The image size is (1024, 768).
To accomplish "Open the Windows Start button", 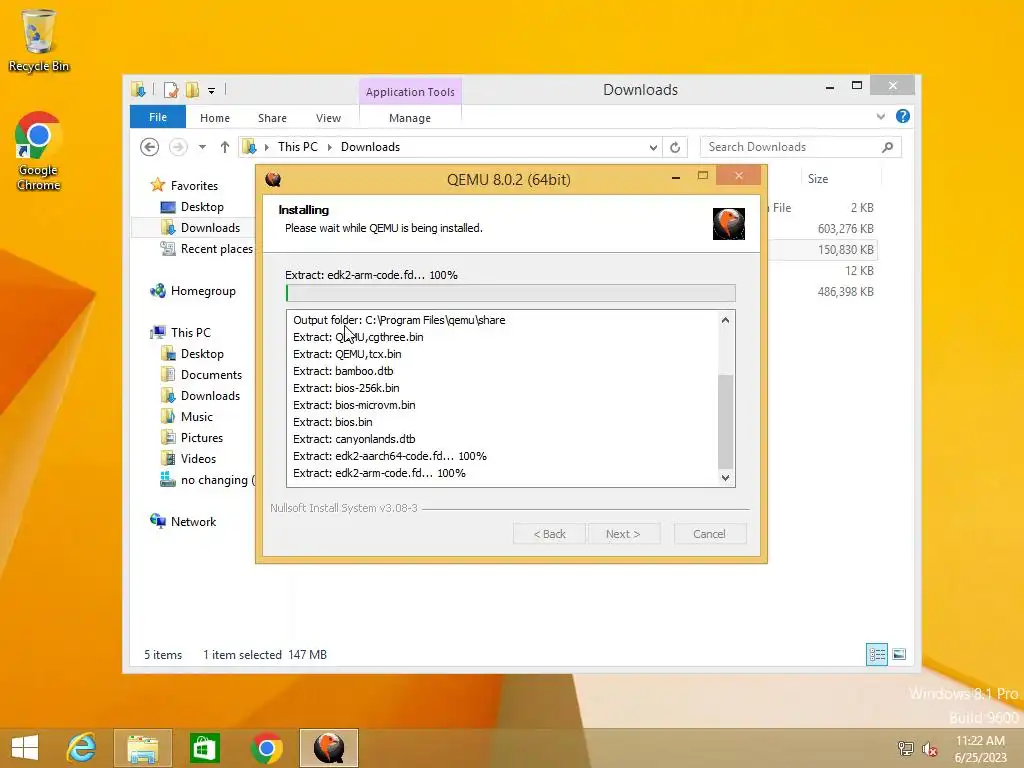I will (x=25, y=748).
